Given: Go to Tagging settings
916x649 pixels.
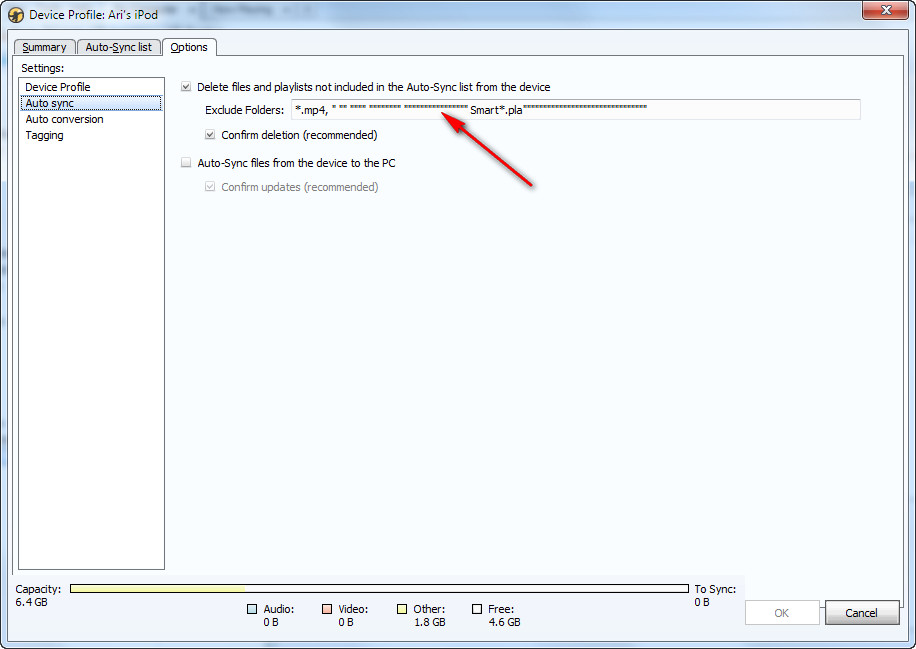Looking at the screenshot, I should (x=44, y=135).
